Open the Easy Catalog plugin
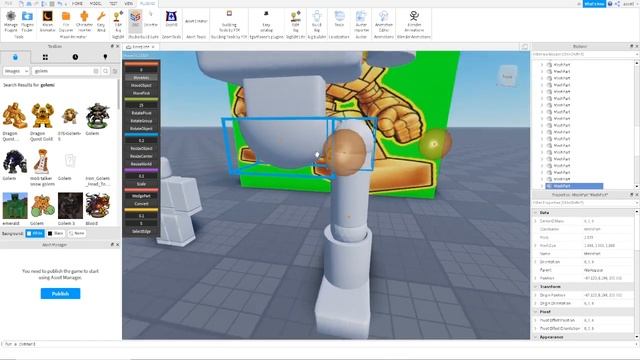This screenshot has height=360, width=640. click(266, 21)
